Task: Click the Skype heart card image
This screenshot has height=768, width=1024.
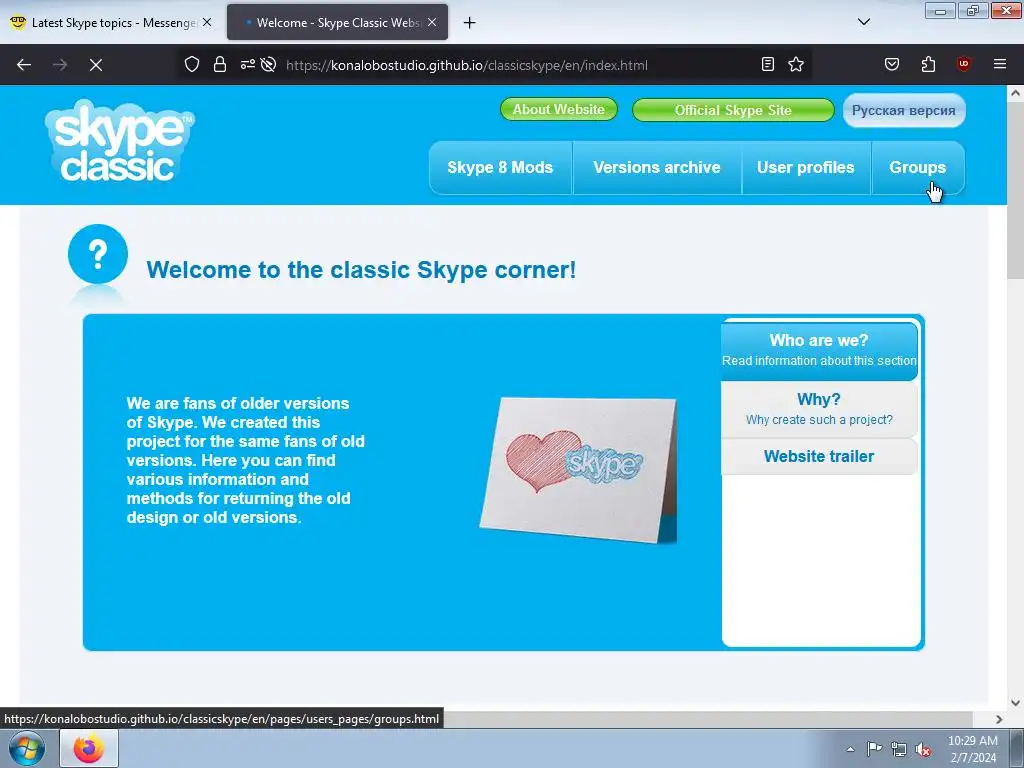Action: point(579,470)
